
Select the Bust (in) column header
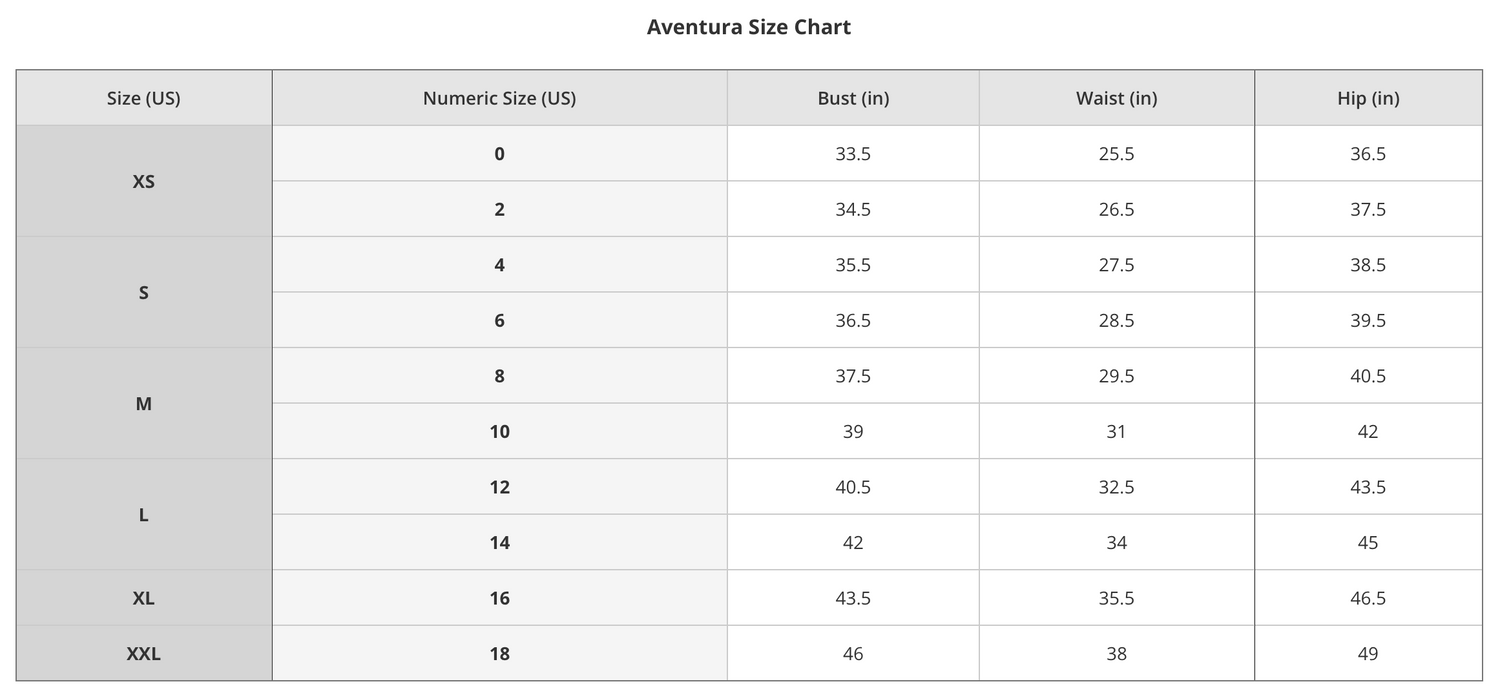tap(853, 98)
